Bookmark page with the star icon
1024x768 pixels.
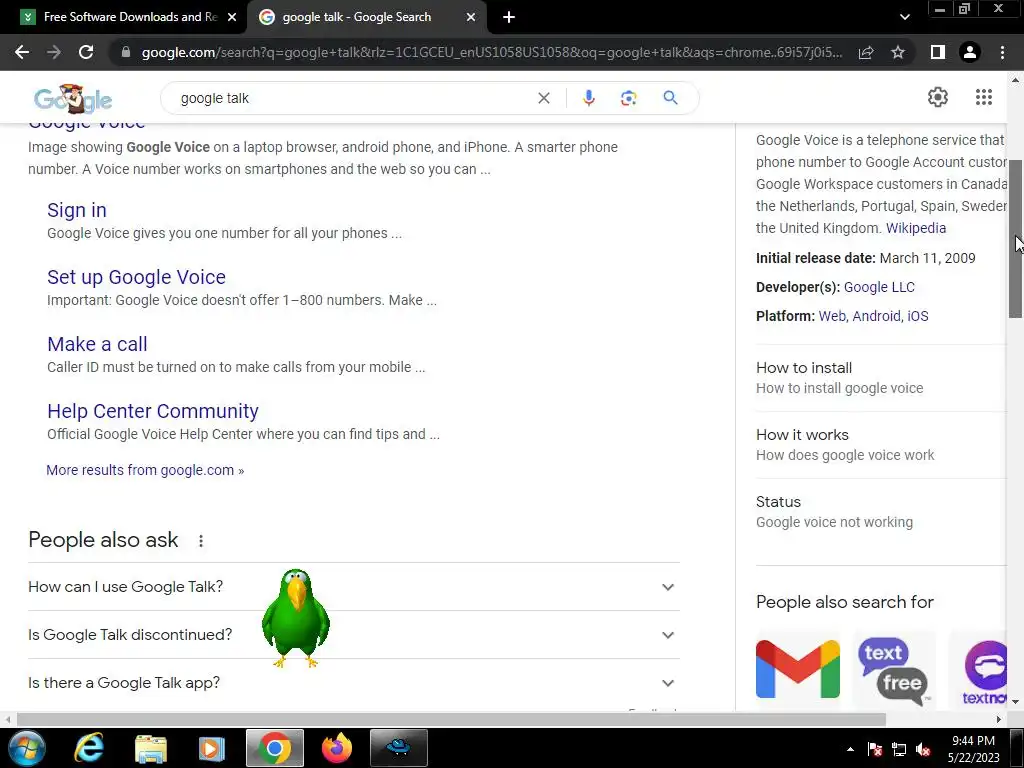898,52
